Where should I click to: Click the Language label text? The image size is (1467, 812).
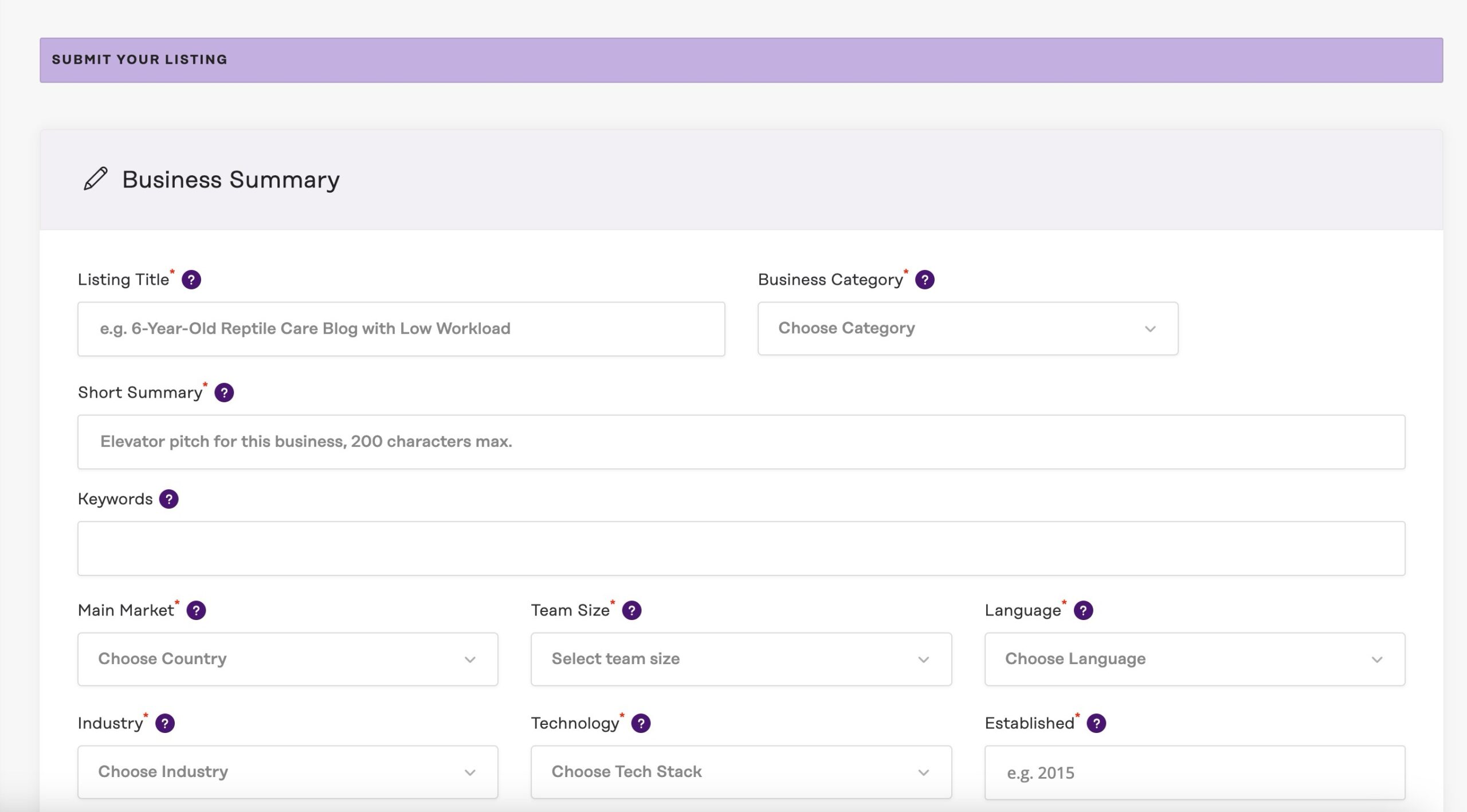tap(1023, 611)
